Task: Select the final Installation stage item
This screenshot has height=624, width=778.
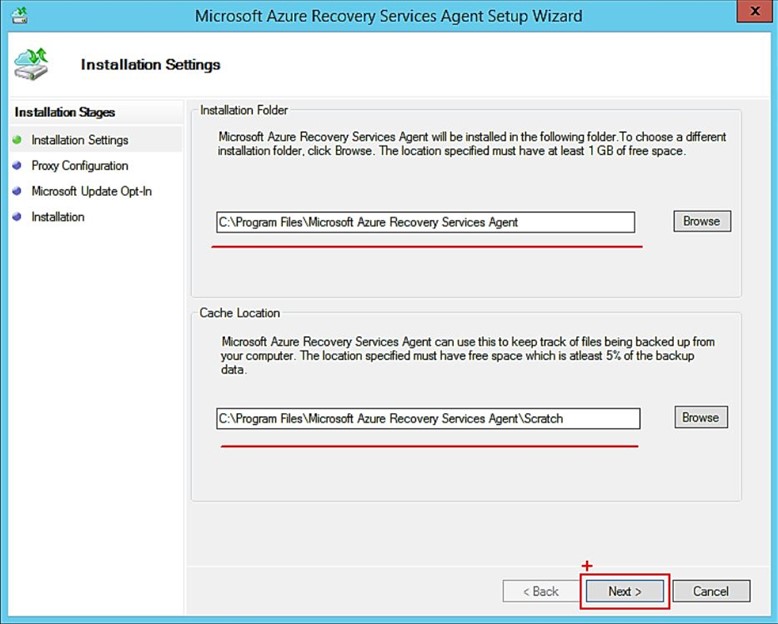Action: point(58,217)
